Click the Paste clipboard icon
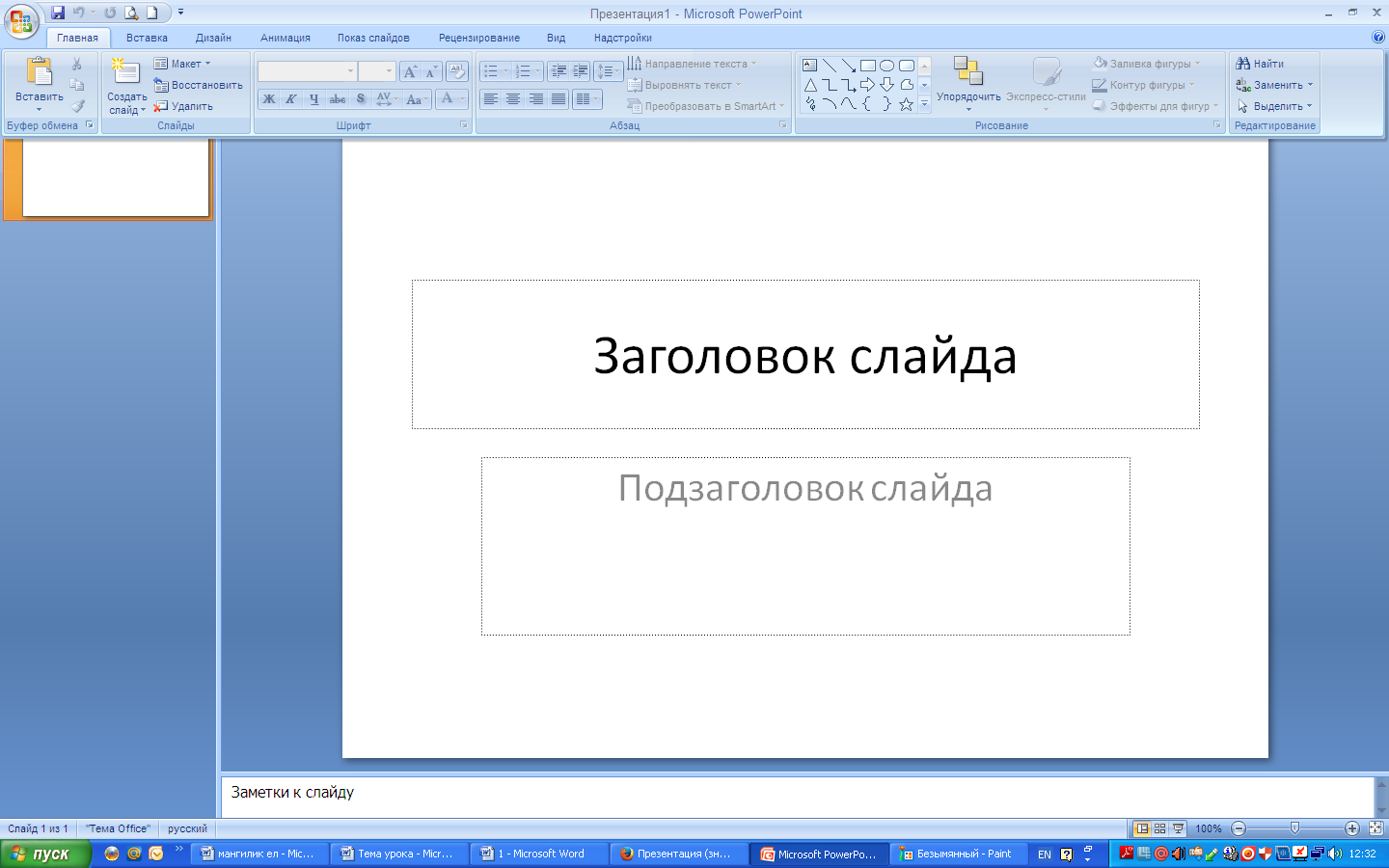Viewport: 1389px width, 868px height. click(x=40, y=72)
